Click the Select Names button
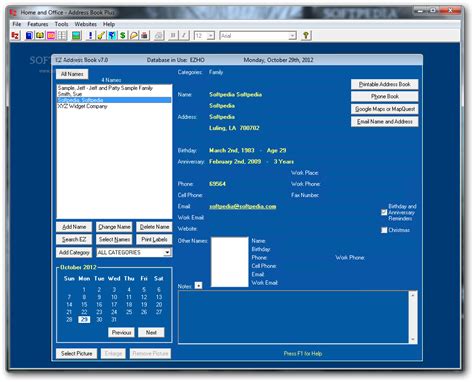This screenshot has width=474, height=382. click(x=114, y=239)
